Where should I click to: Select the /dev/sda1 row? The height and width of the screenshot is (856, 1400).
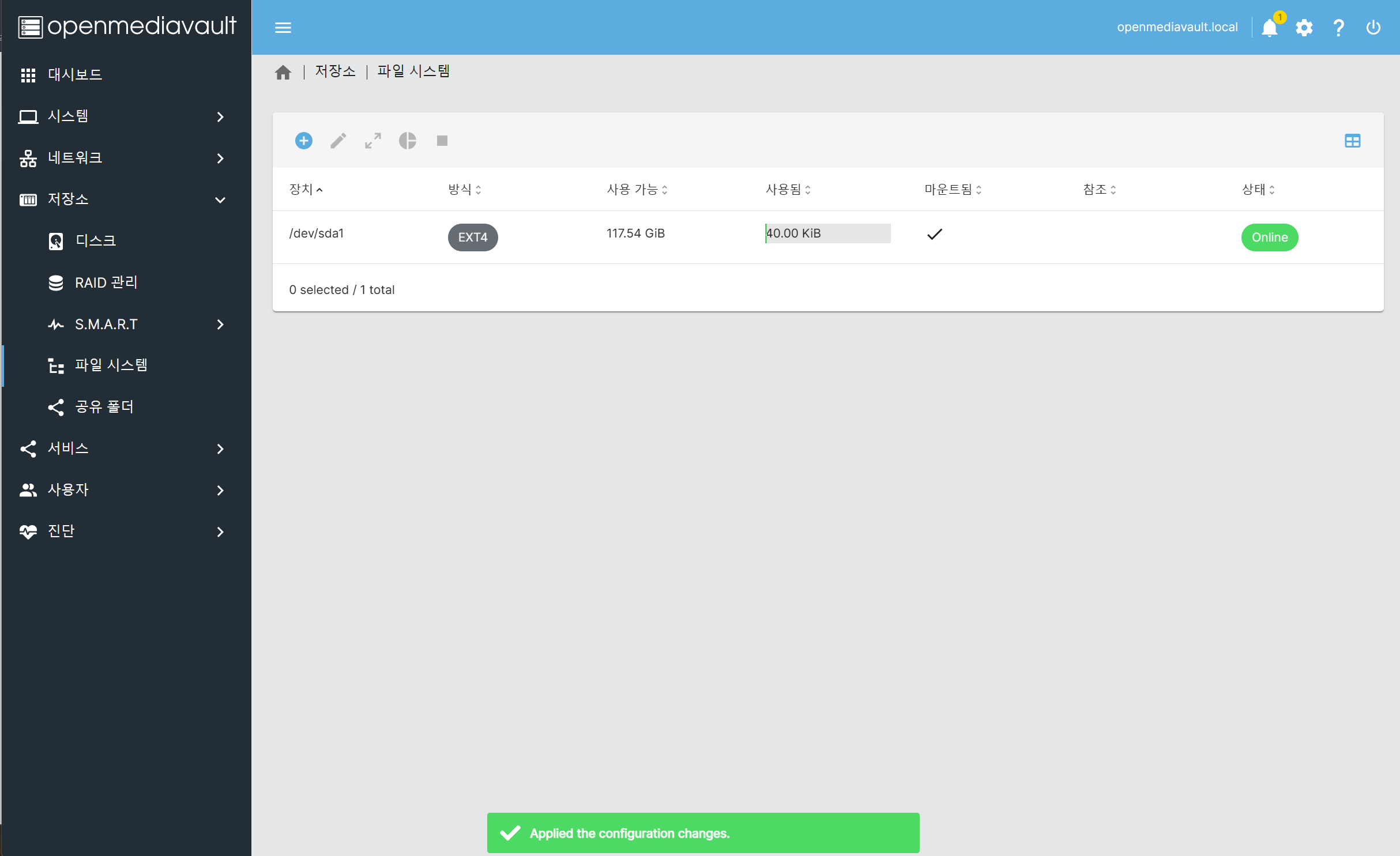pyautogui.click(x=828, y=237)
